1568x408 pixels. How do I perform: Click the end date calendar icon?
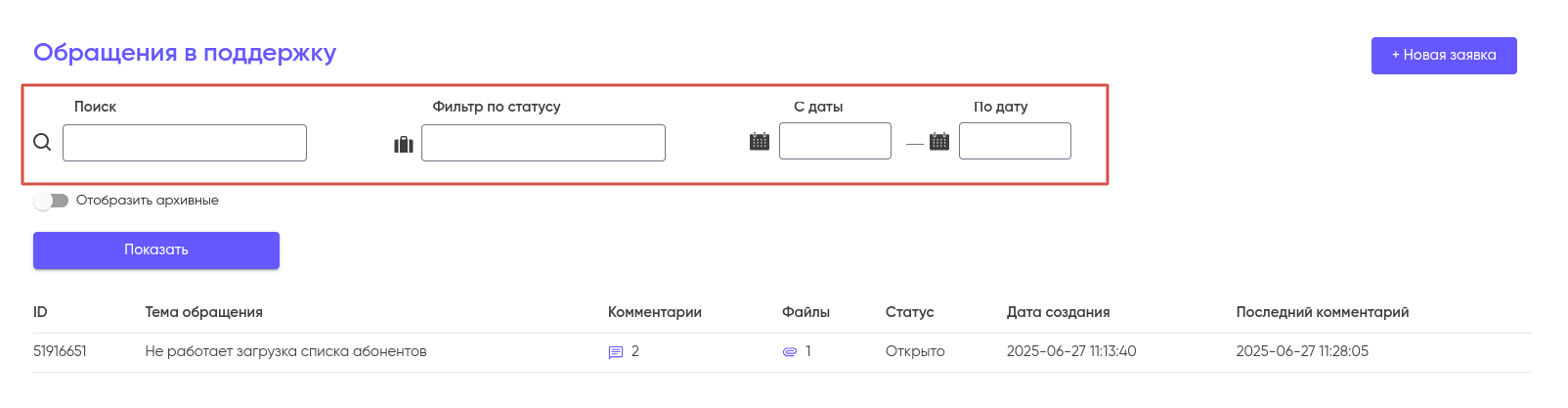tap(939, 142)
